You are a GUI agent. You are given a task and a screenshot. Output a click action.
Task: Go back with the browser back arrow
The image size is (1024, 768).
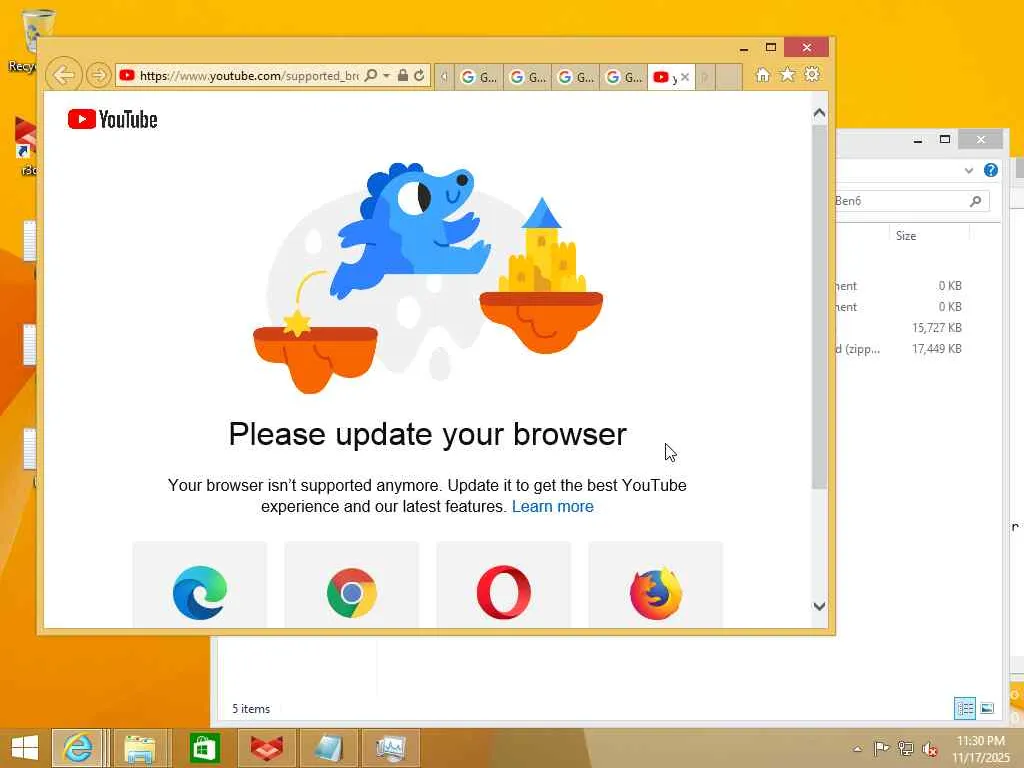coord(63,75)
